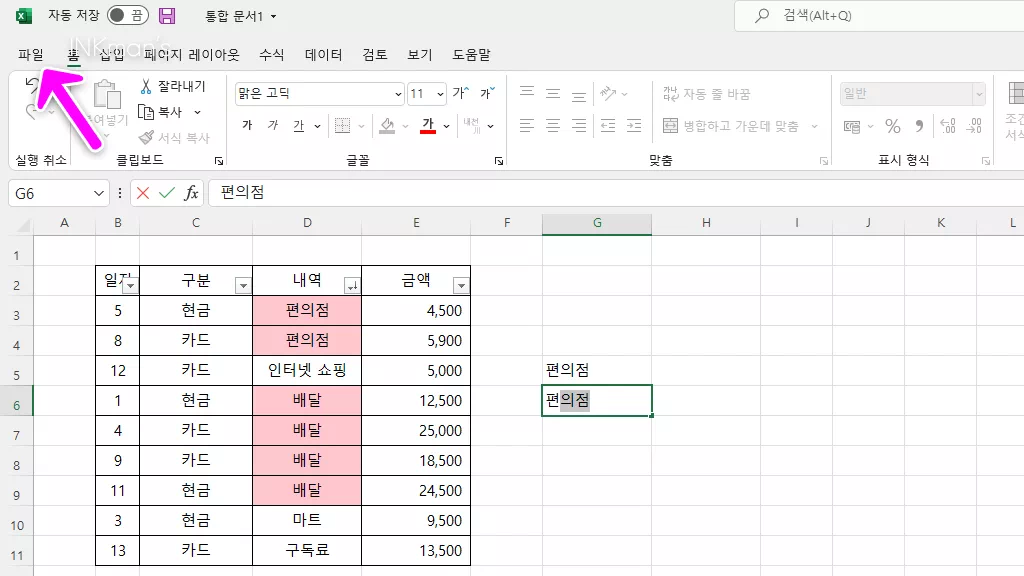Click decrease decimal icon

coord(974,125)
